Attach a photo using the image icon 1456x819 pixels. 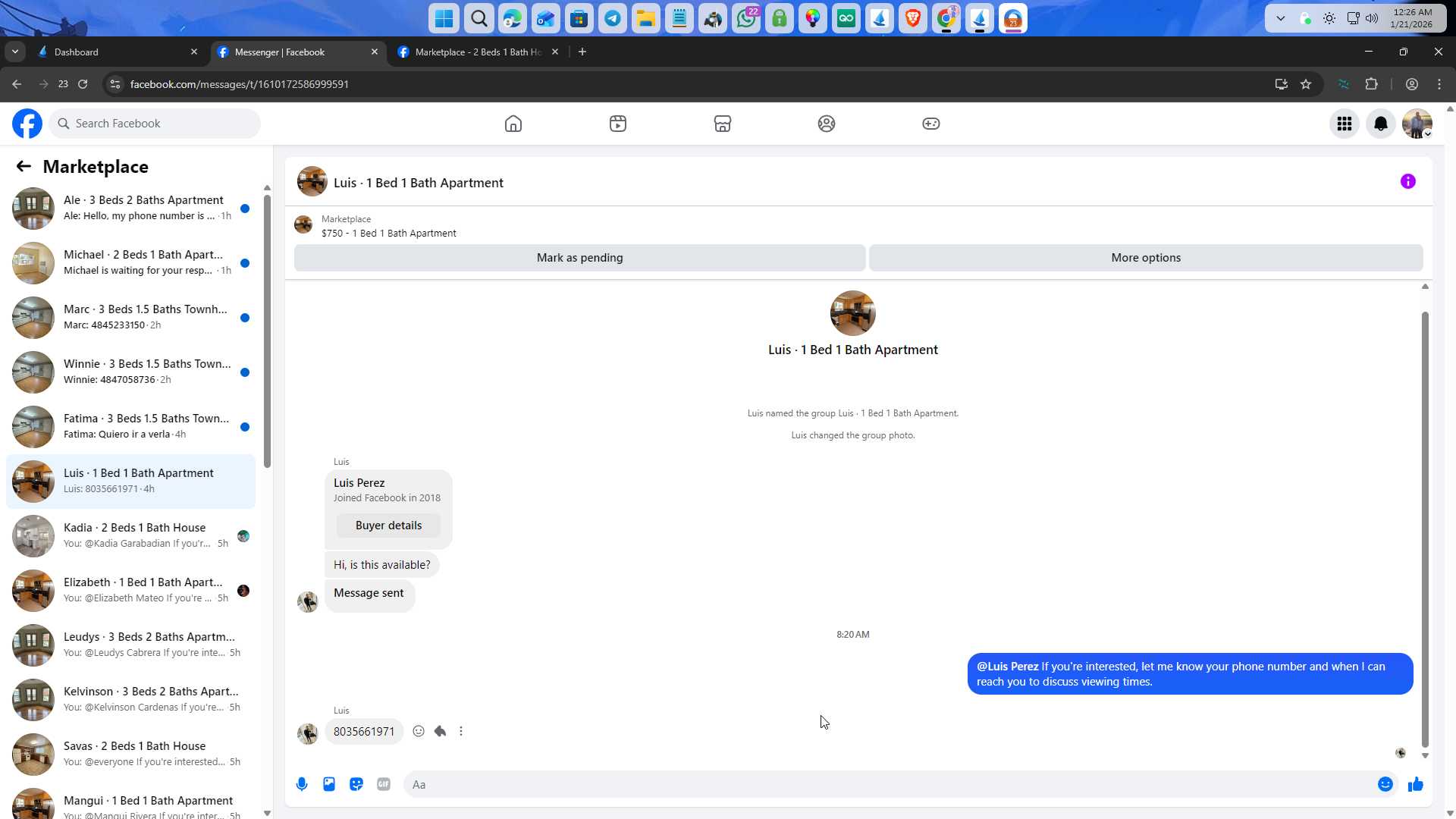click(329, 784)
